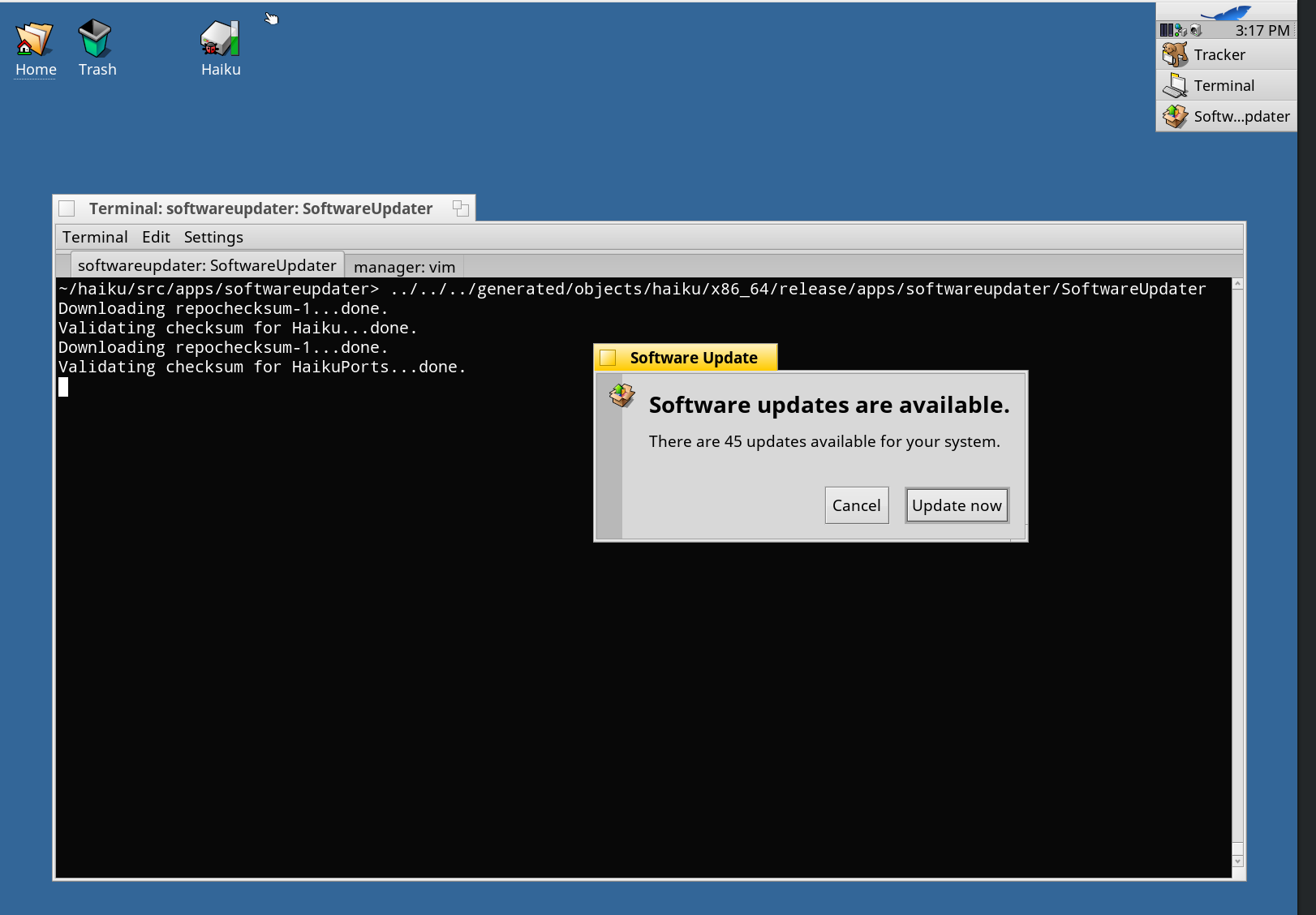The height and width of the screenshot is (915, 1316).
Task: Click the terminal scrollbar up arrow
Action: (1237, 284)
